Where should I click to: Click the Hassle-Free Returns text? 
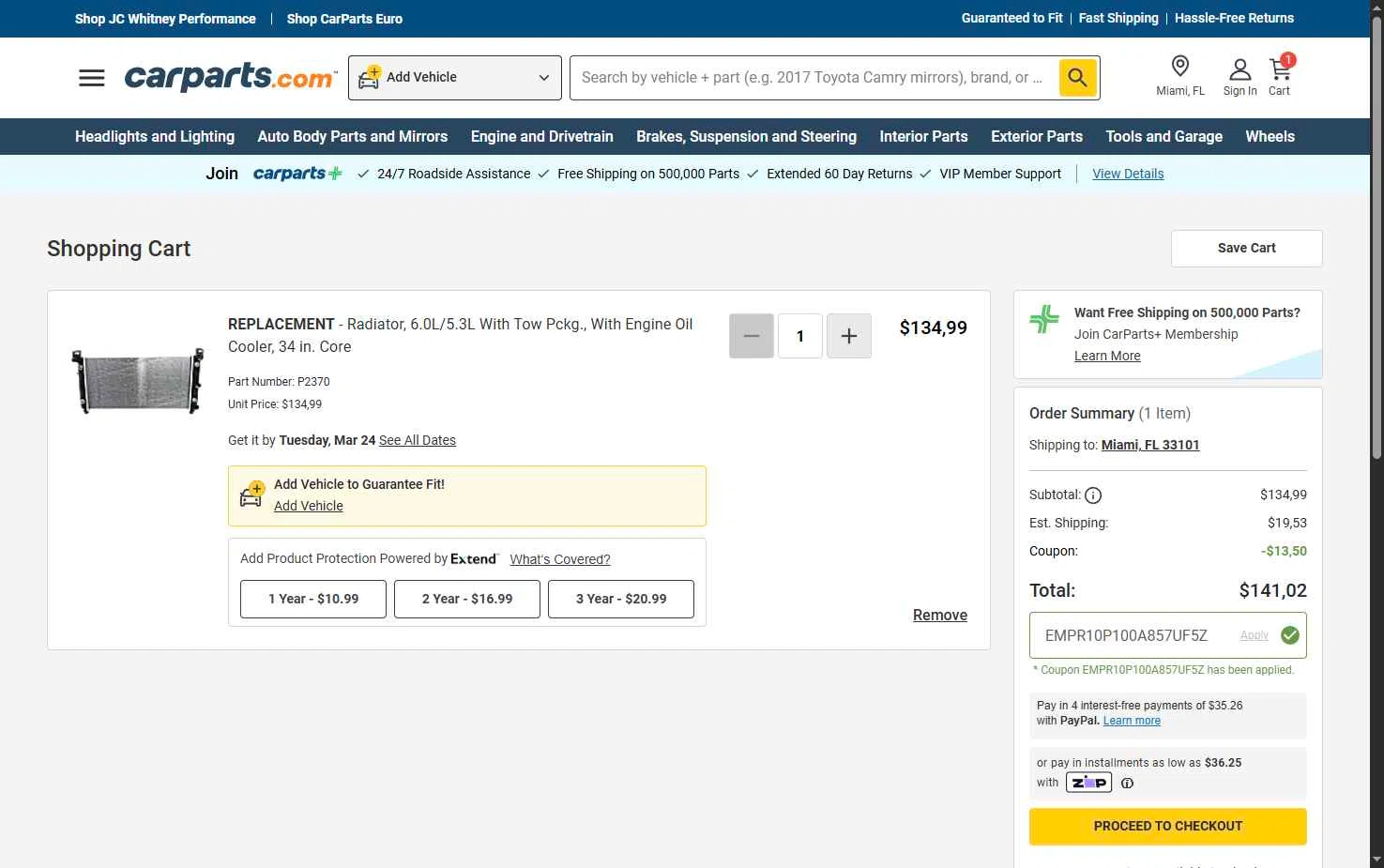tap(1234, 18)
